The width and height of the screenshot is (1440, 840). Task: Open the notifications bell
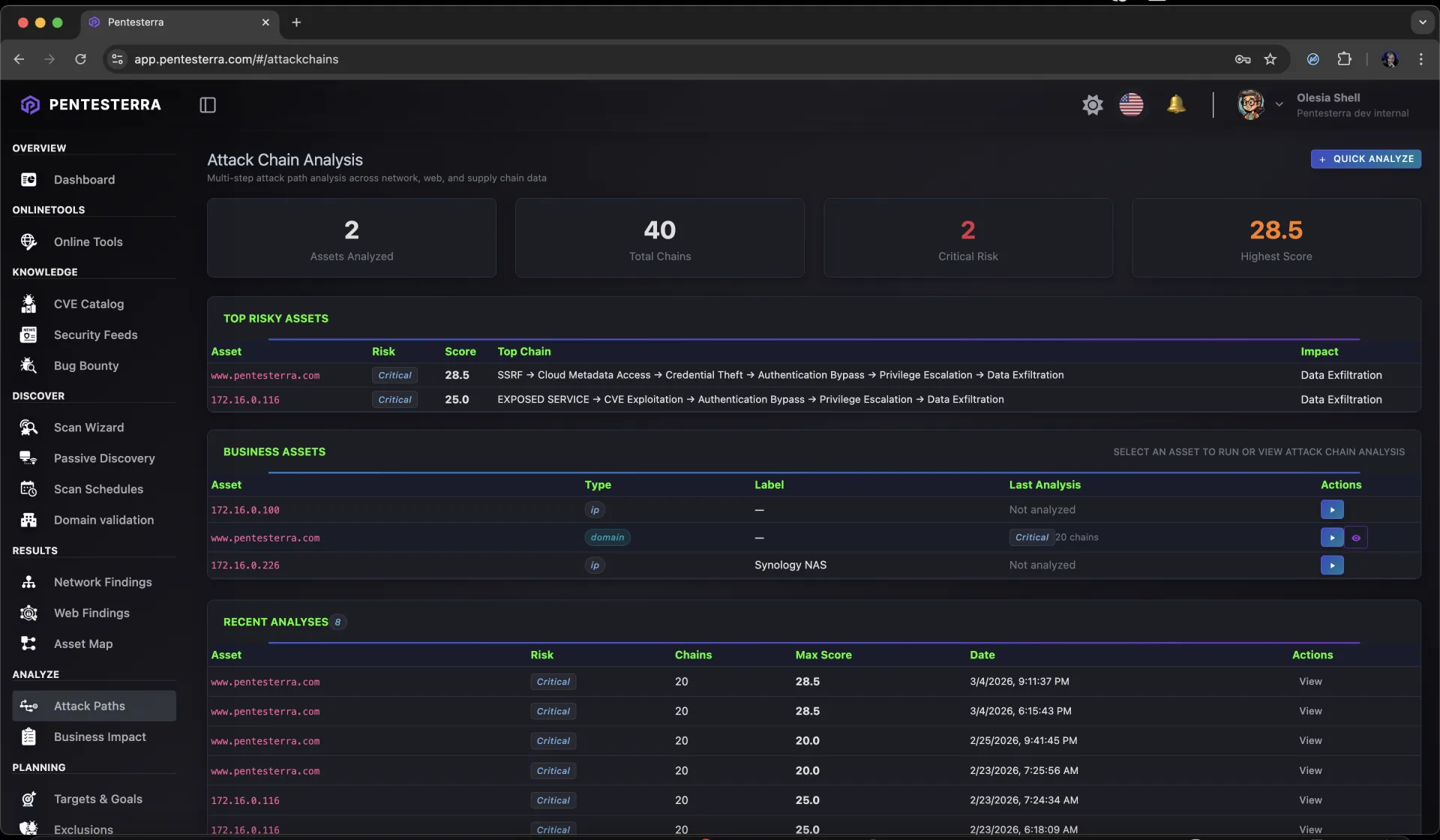coord(1176,105)
